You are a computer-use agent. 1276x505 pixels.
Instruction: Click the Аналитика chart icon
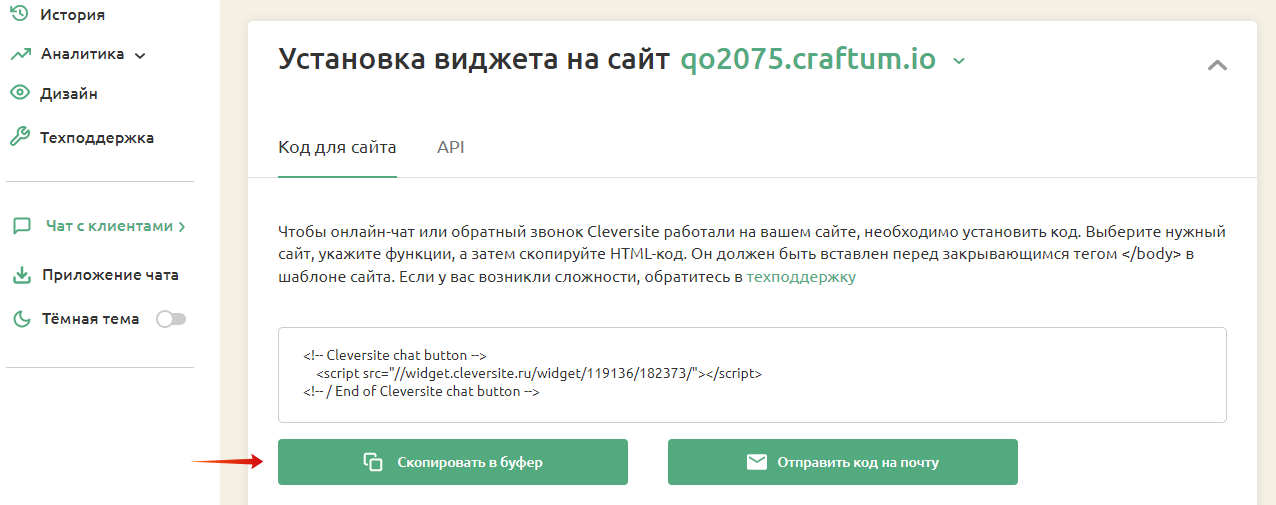(x=20, y=54)
